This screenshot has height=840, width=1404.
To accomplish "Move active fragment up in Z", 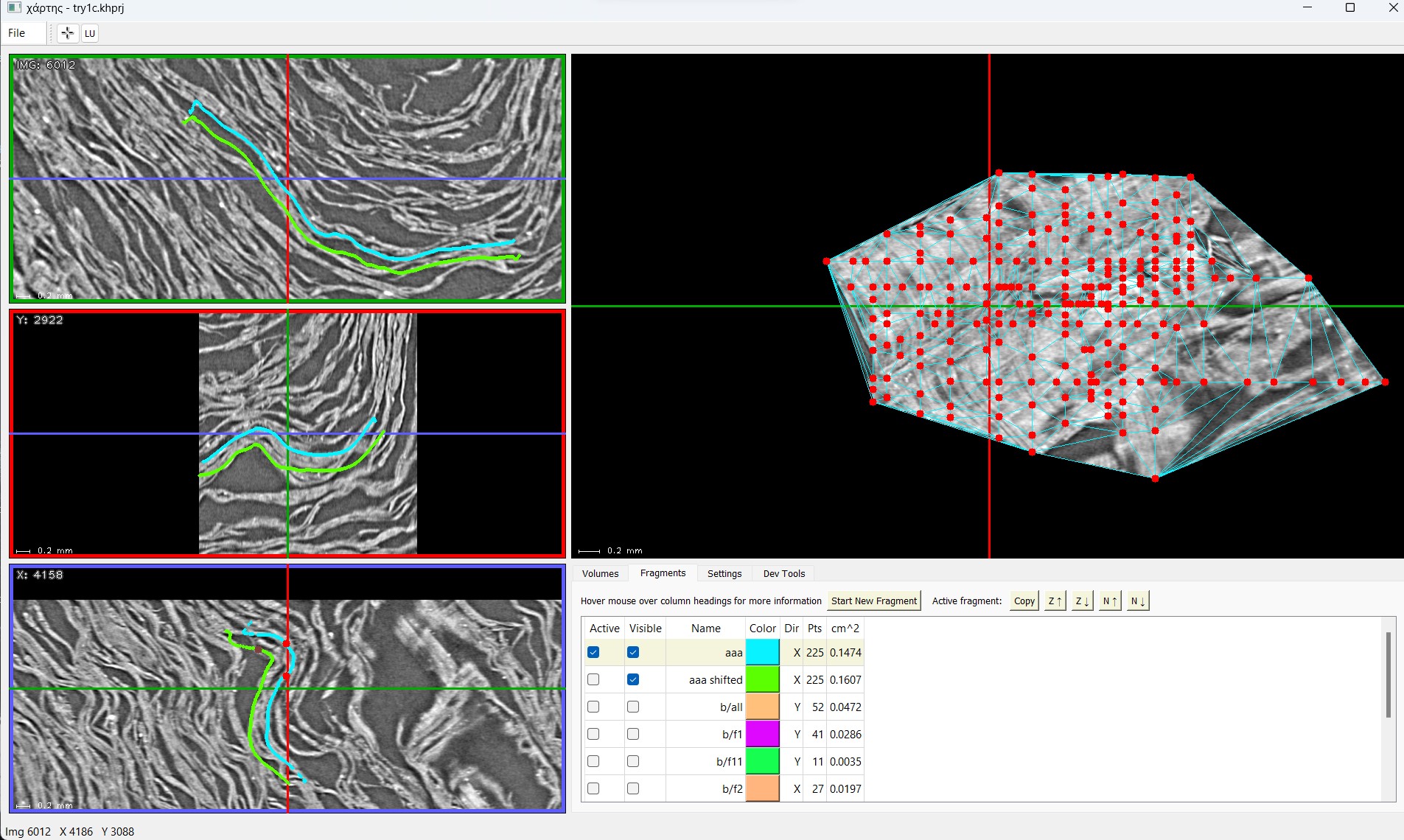I will click(1055, 601).
